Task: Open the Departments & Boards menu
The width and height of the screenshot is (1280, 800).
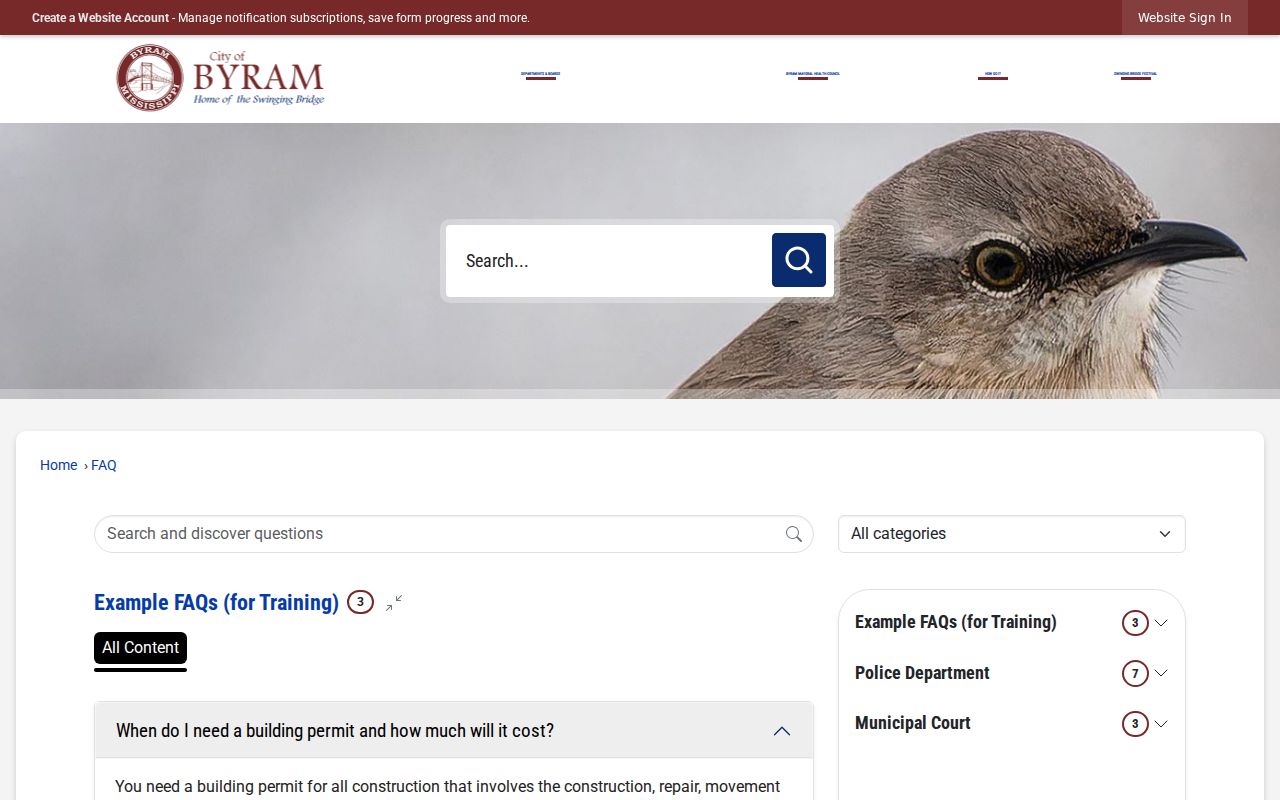Action: (x=541, y=74)
